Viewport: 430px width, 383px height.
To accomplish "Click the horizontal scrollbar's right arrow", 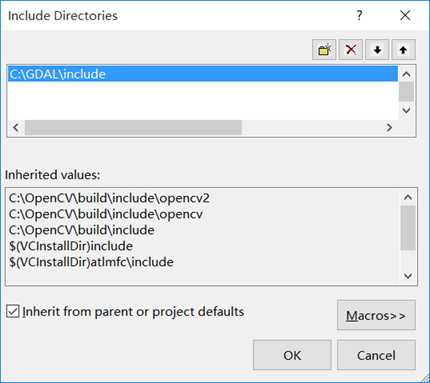I will [389, 127].
